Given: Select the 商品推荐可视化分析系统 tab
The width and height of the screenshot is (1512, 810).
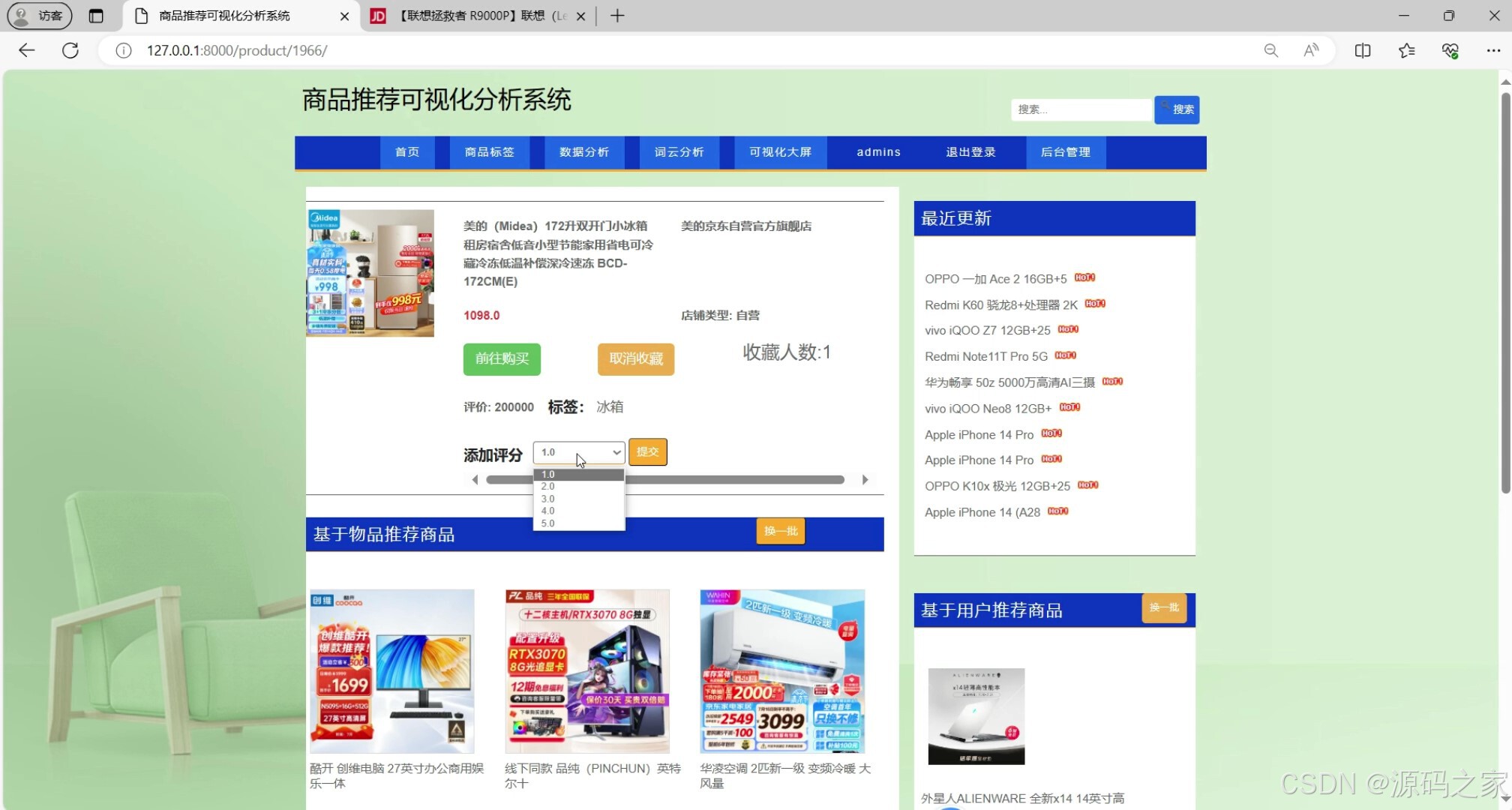Looking at the screenshot, I should tap(238, 16).
